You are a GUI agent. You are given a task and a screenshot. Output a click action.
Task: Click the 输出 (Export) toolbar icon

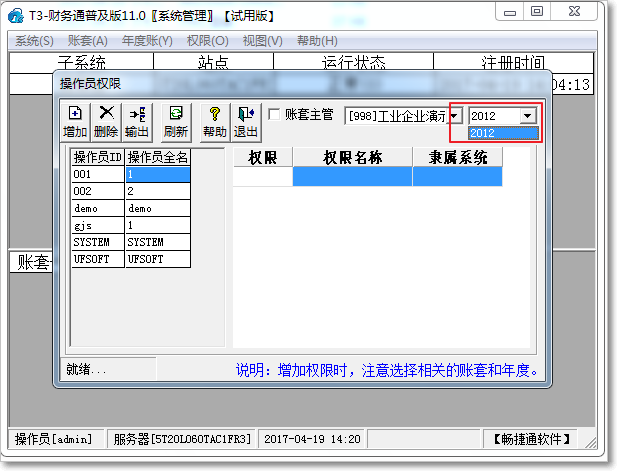137,122
